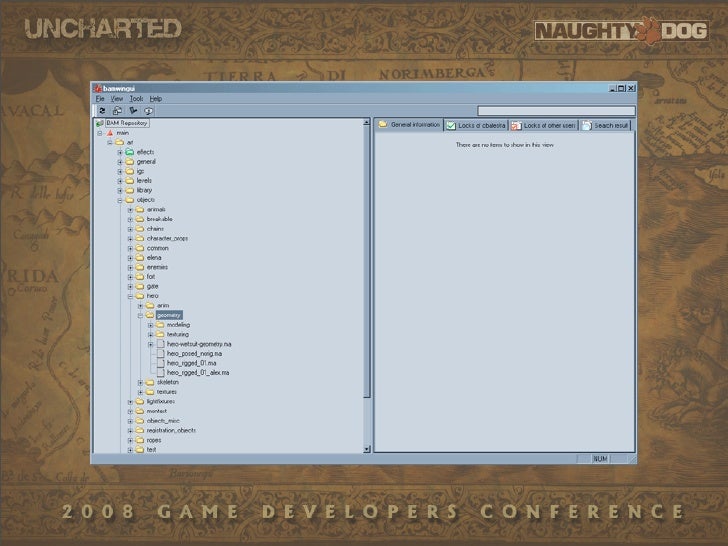Click the green checkmark icon on Locks tab
Image resolution: width=728 pixels, height=546 pixels.
[451, 126]
